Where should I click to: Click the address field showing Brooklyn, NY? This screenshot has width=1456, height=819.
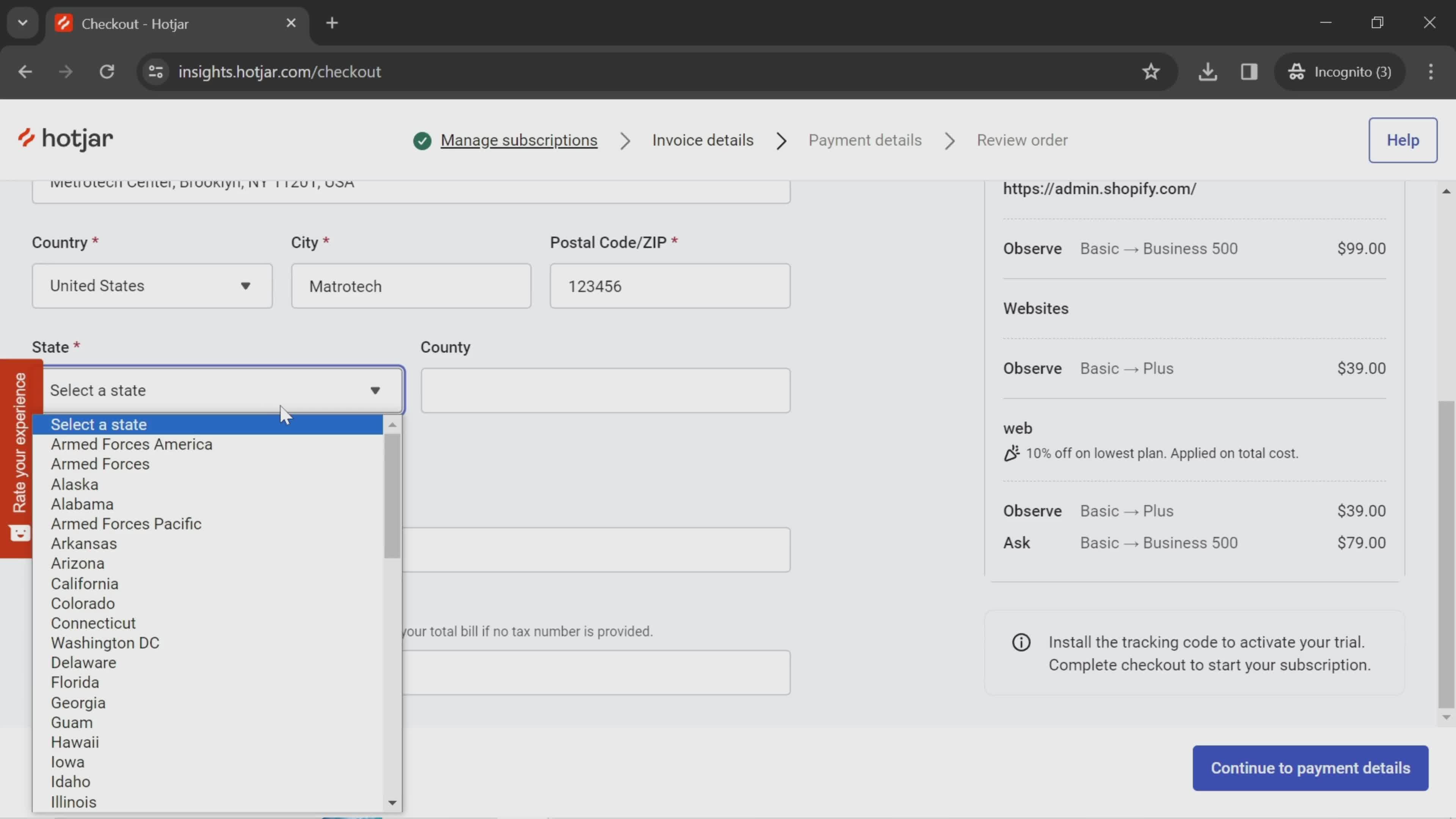[411, 191]
